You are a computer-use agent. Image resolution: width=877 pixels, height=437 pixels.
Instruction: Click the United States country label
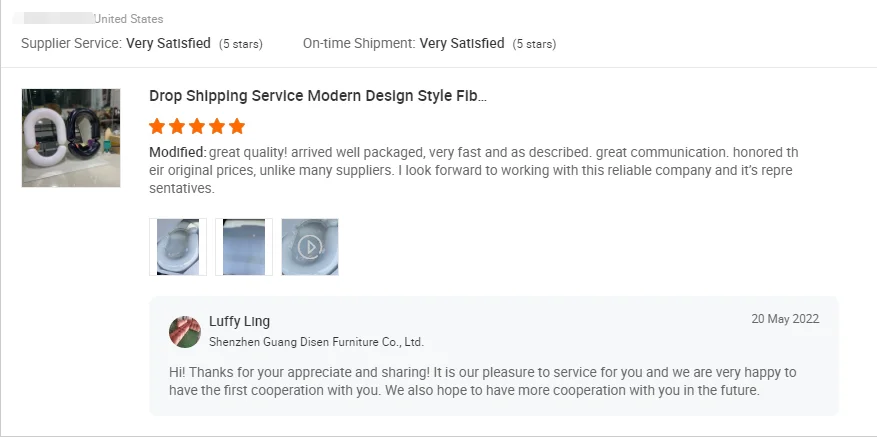click(128, 19)
